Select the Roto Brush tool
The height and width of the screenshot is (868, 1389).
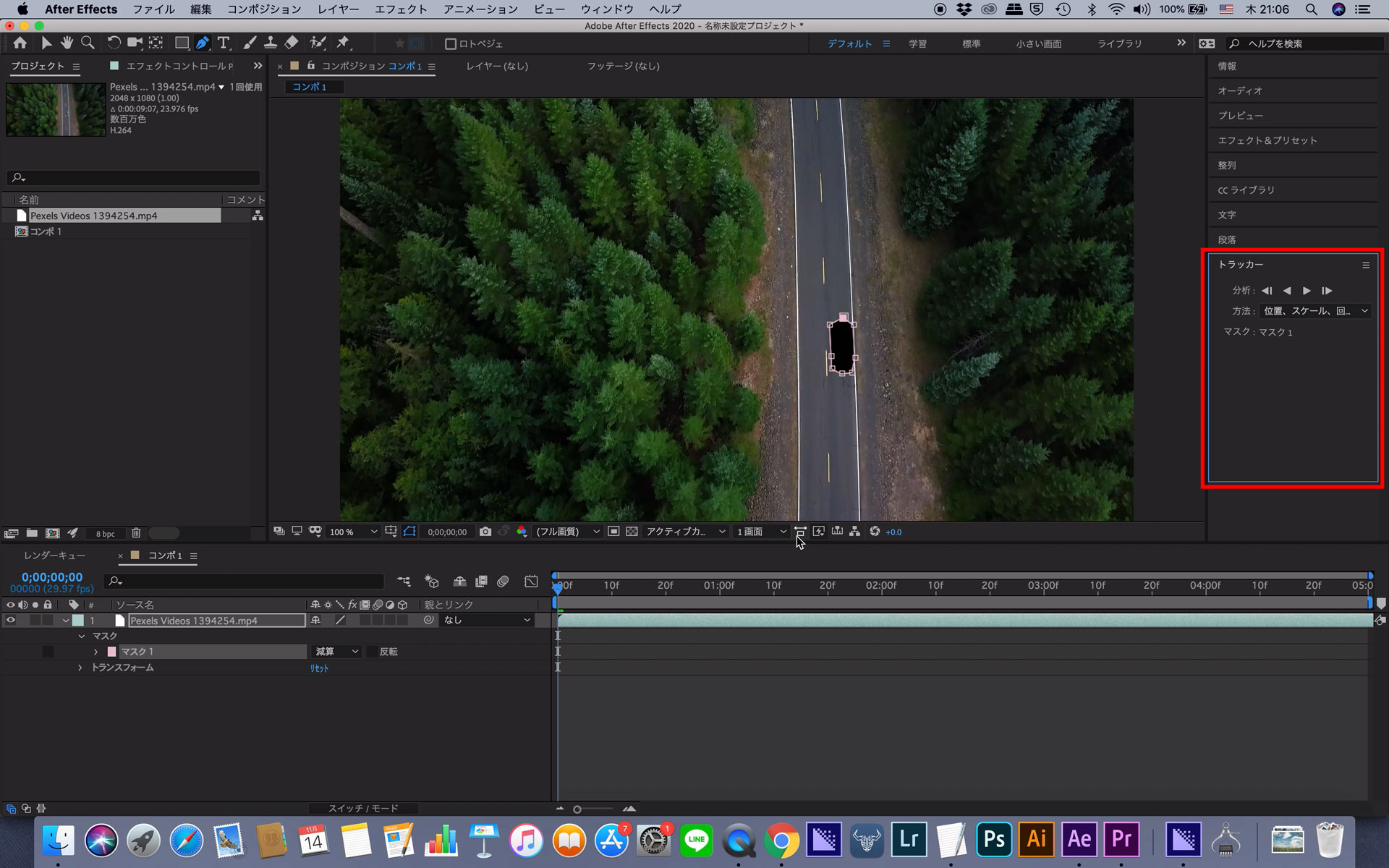318,42
